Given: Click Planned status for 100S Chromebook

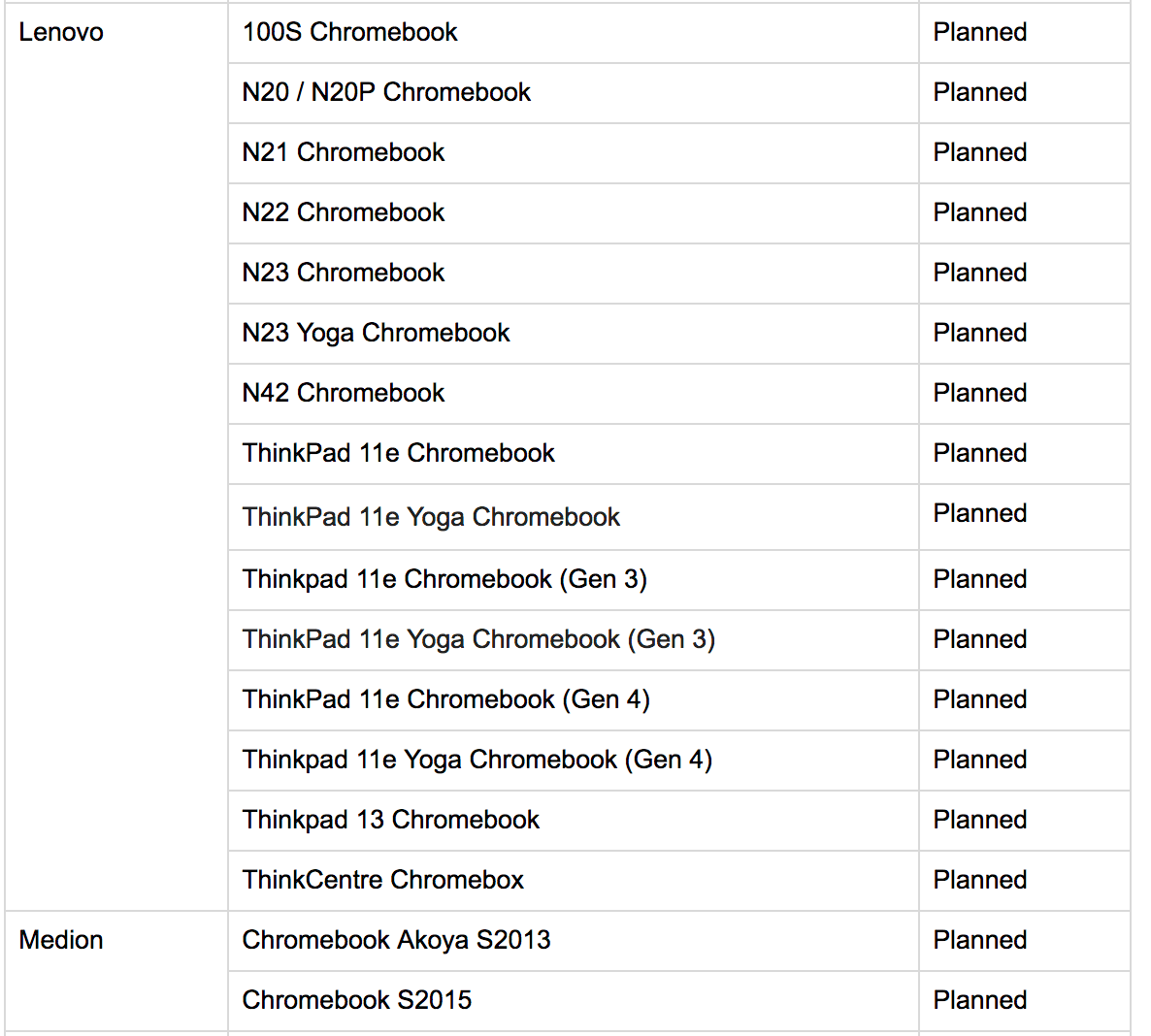Looking at the screenshot, I should 979,32.
